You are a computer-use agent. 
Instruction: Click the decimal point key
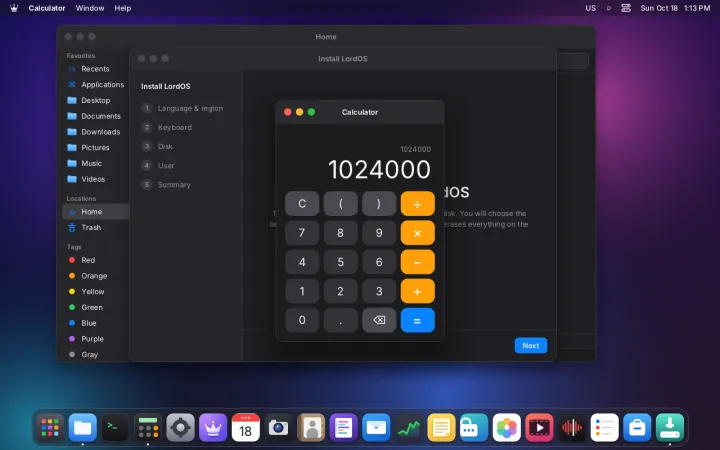pyautogui.click(x=341, y=320)
